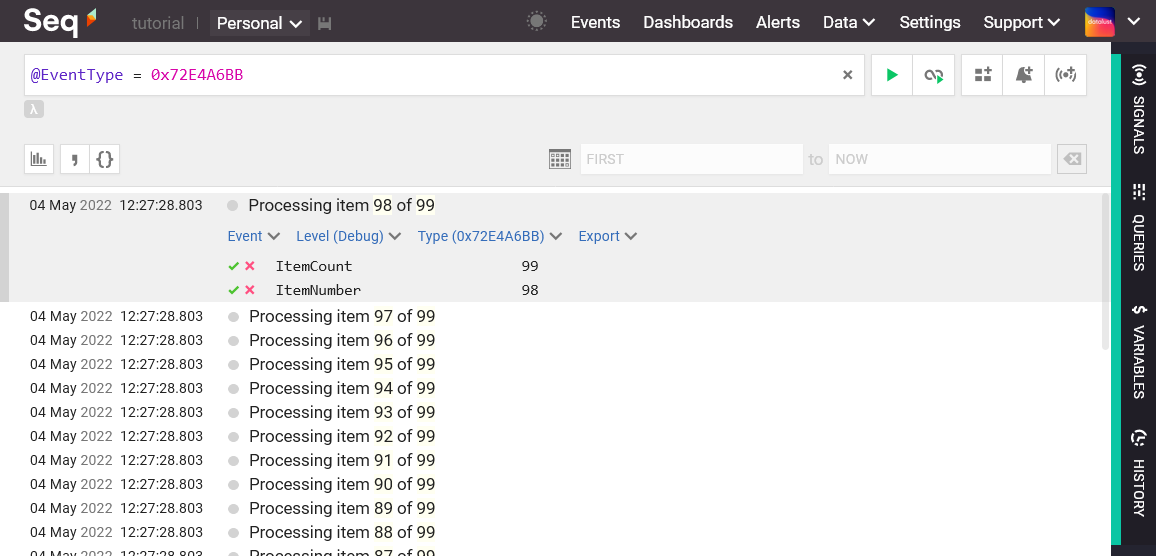Expand the 'Processing item 97 of 99' event
This screenshot has height=556, width=1156.
point(342,316)
